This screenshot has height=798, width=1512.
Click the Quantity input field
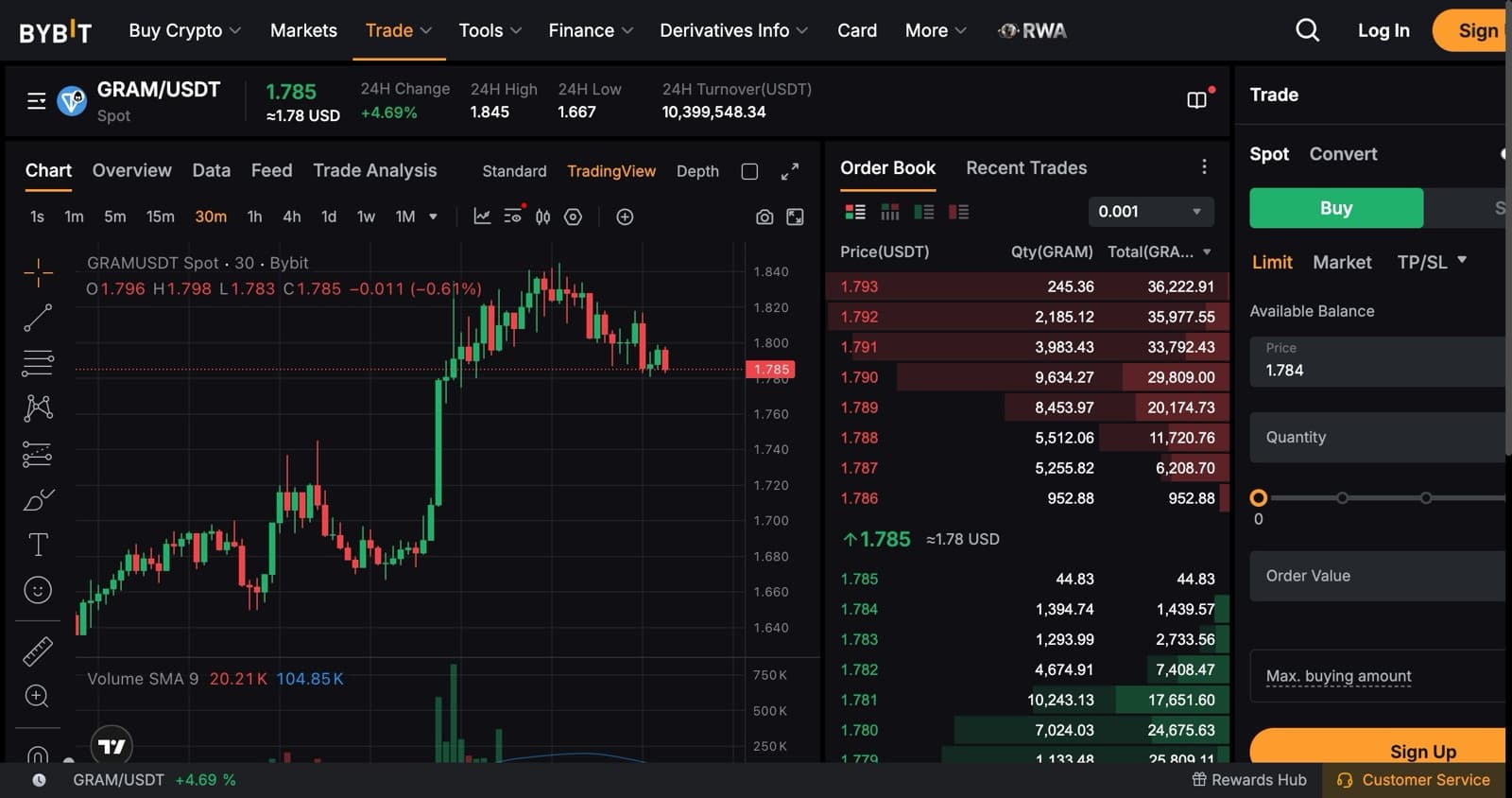pyautogui.click(x=1378, y=437)
